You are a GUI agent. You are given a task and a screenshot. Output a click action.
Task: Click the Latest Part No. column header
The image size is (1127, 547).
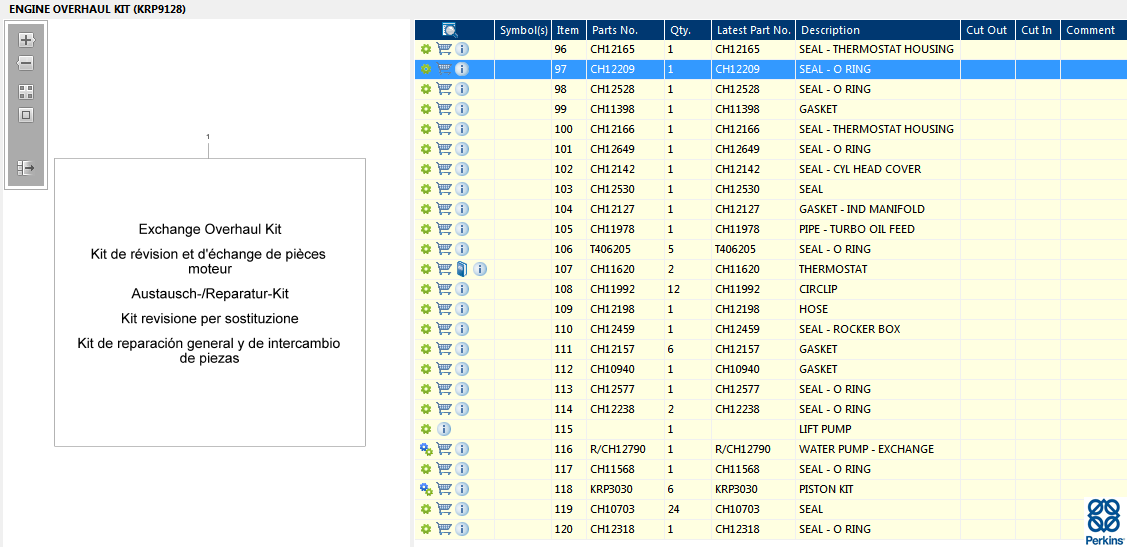click(753, 30)
